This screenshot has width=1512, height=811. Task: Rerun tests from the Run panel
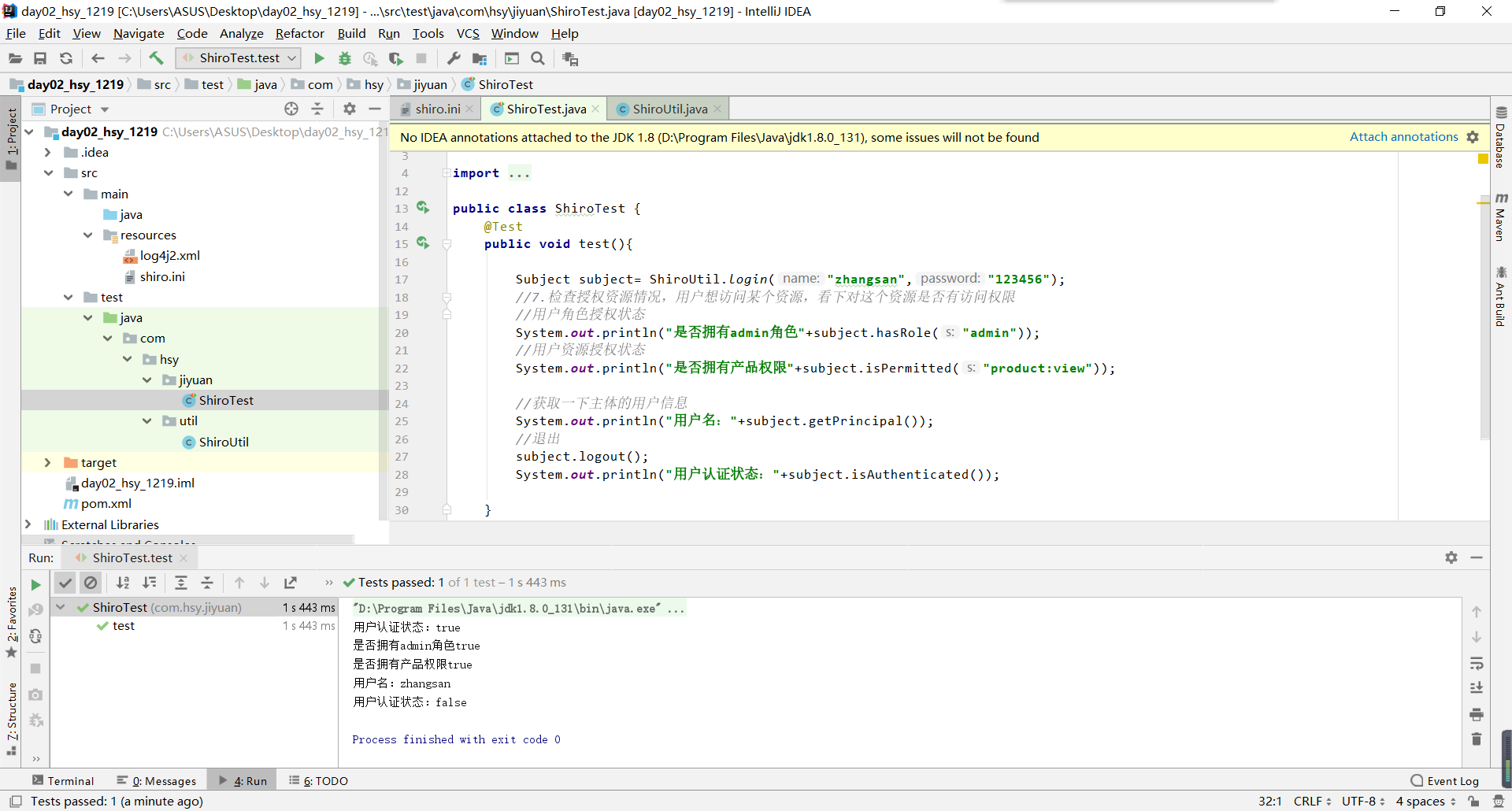35,584
